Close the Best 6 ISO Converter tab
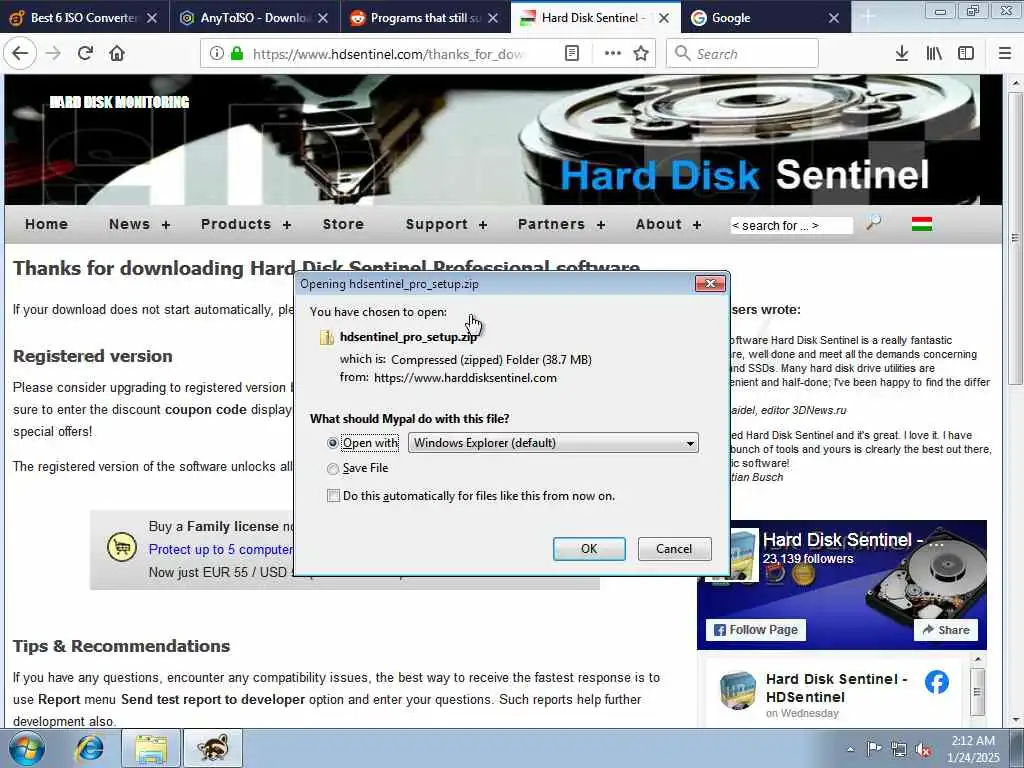This screenshot has height=768, width=1024. point(152,18)
